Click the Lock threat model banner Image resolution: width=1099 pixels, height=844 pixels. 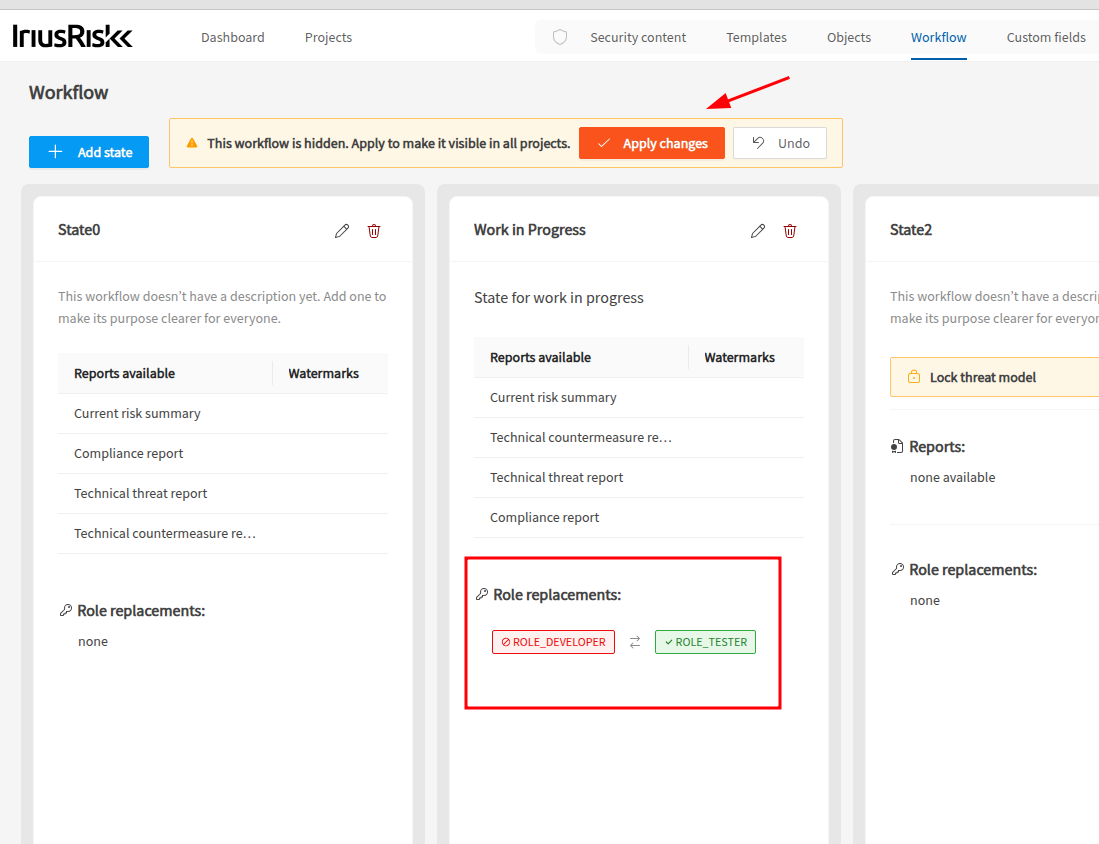[995, 377]
